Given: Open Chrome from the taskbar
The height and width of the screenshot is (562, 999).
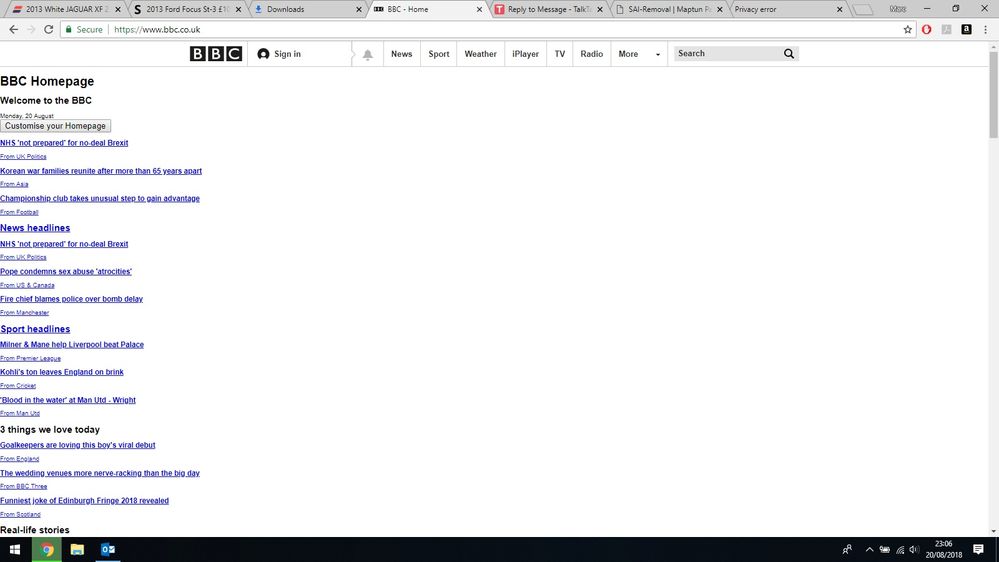Looking at the screenshot, I should [47, 549].
